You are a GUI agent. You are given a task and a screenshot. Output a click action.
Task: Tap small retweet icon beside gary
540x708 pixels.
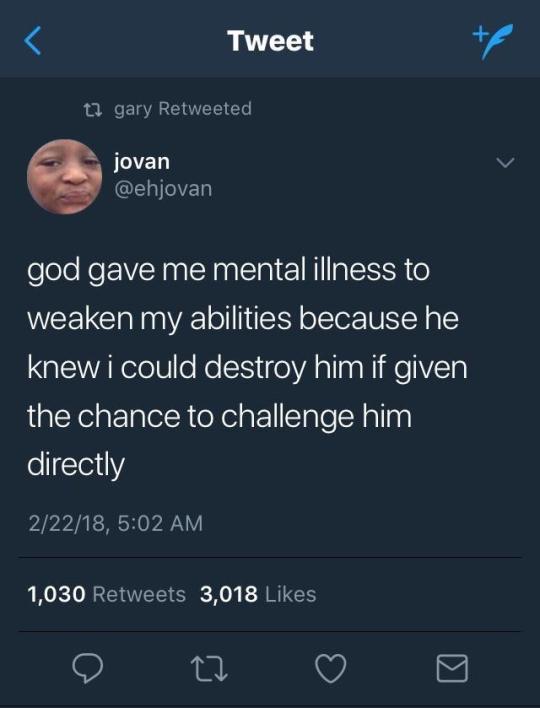pos(93,109)
